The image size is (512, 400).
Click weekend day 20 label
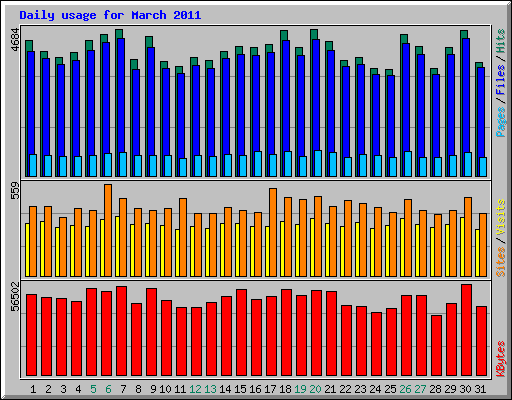tap(315, 389)
